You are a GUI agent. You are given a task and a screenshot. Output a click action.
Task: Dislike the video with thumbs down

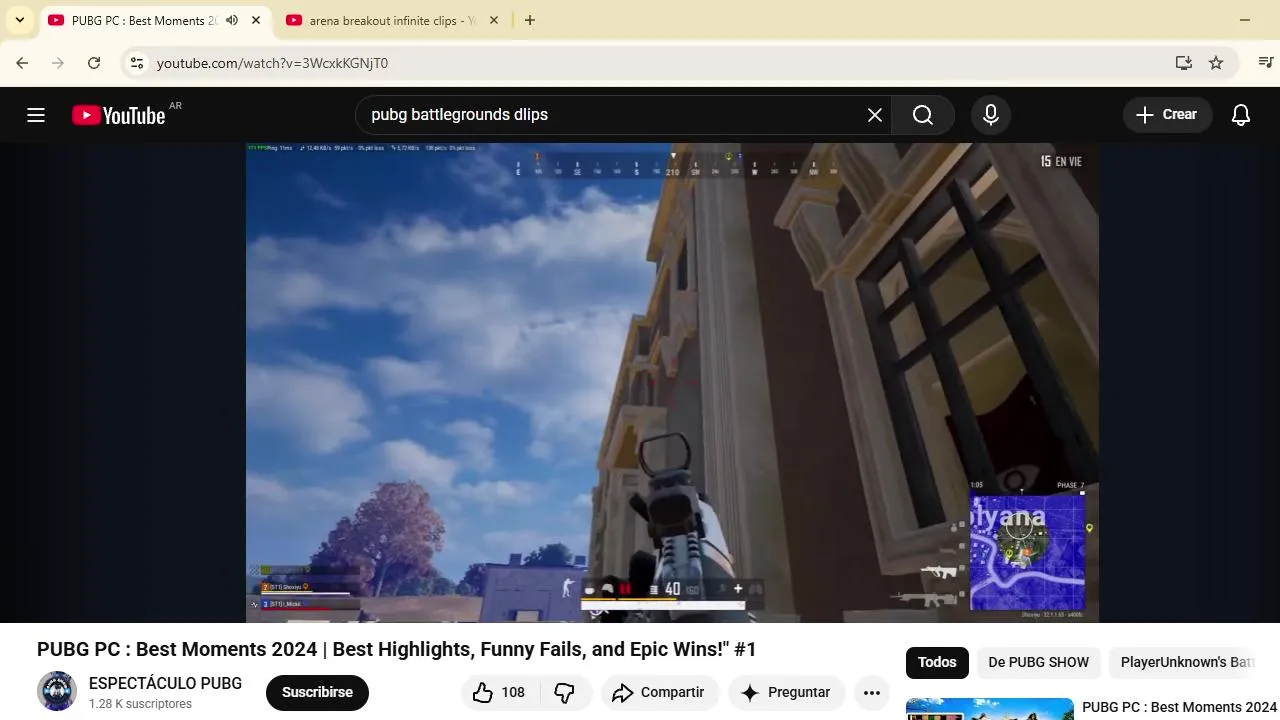pos(565,692)
